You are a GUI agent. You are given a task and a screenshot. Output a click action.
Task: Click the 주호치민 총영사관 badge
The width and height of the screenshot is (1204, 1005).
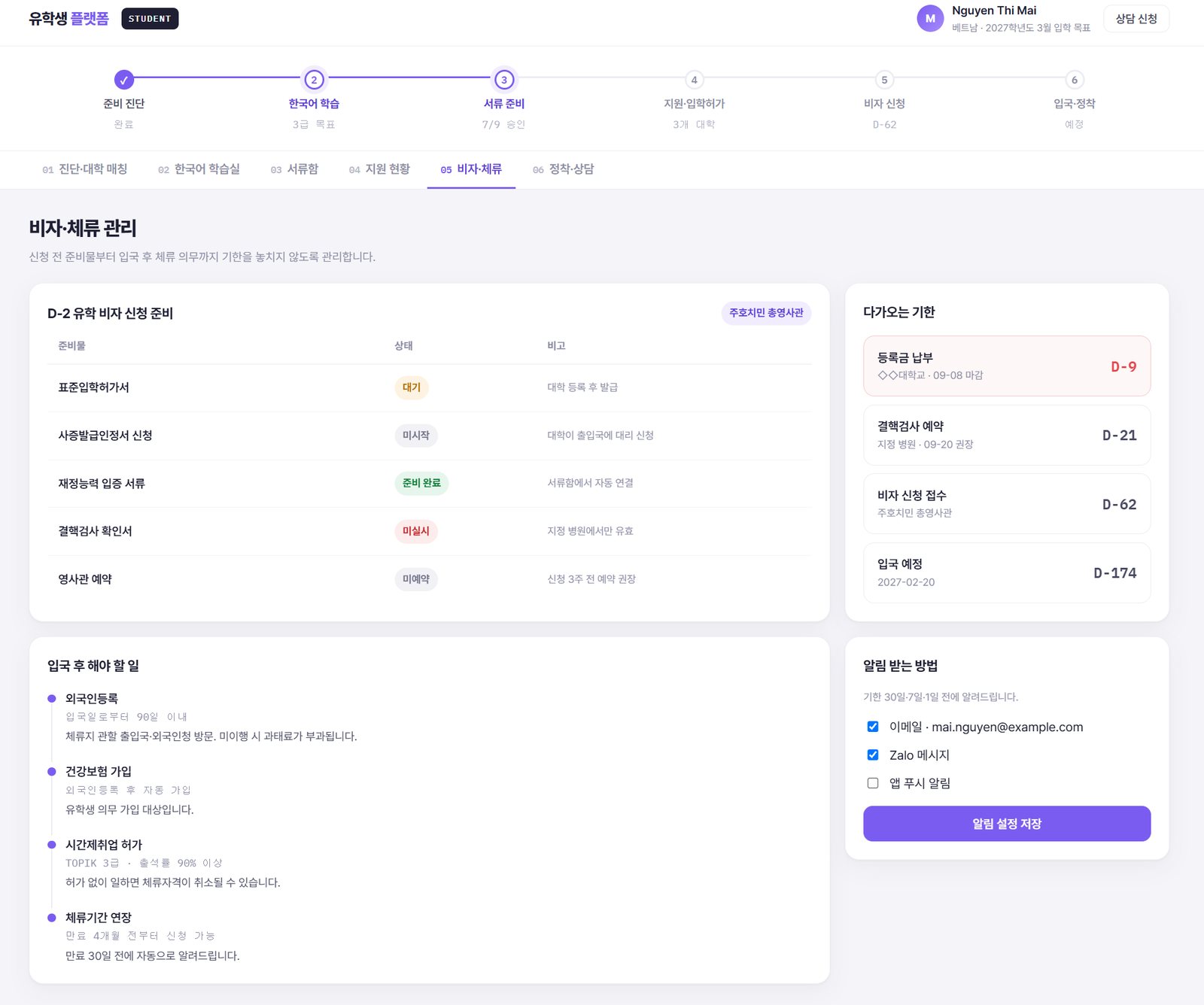(x=766, y=313)
